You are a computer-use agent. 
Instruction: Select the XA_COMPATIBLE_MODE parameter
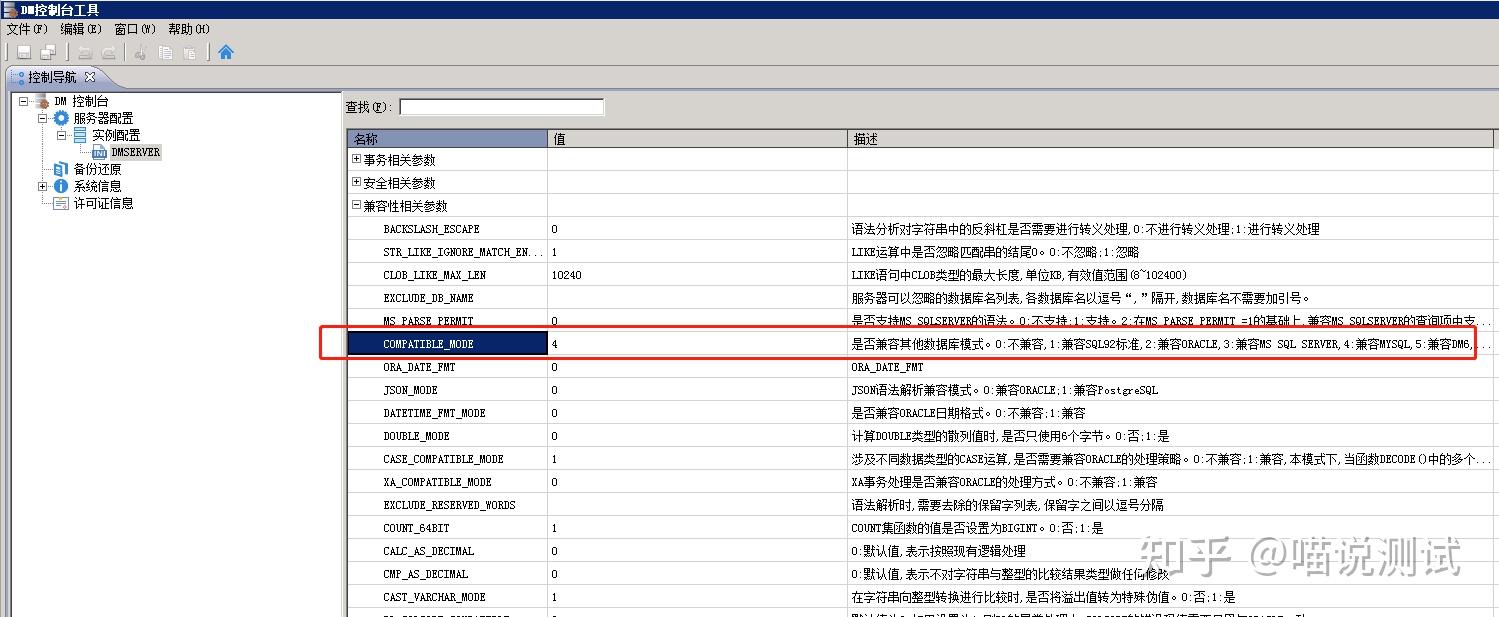[x=437, y=482]
